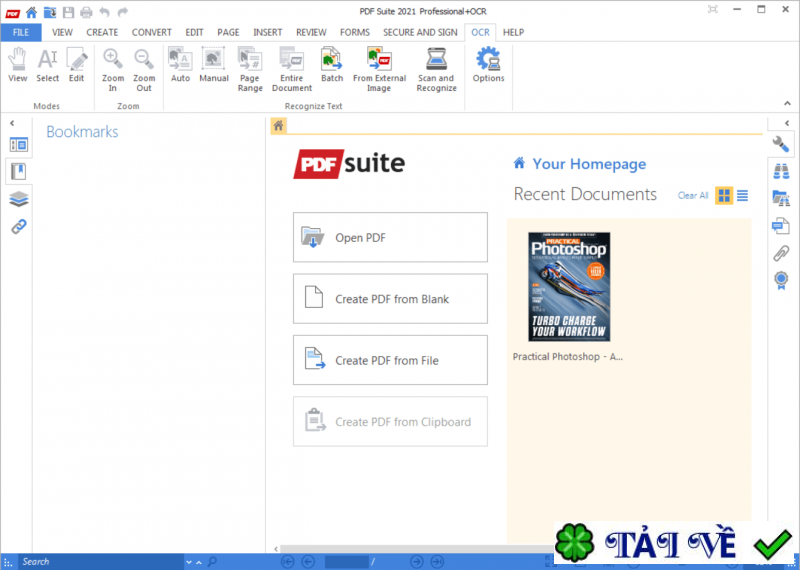The width and height of the screenshot is (800, 570).
Task: Click the Zoom In magnifier
Action: (113, 70)
